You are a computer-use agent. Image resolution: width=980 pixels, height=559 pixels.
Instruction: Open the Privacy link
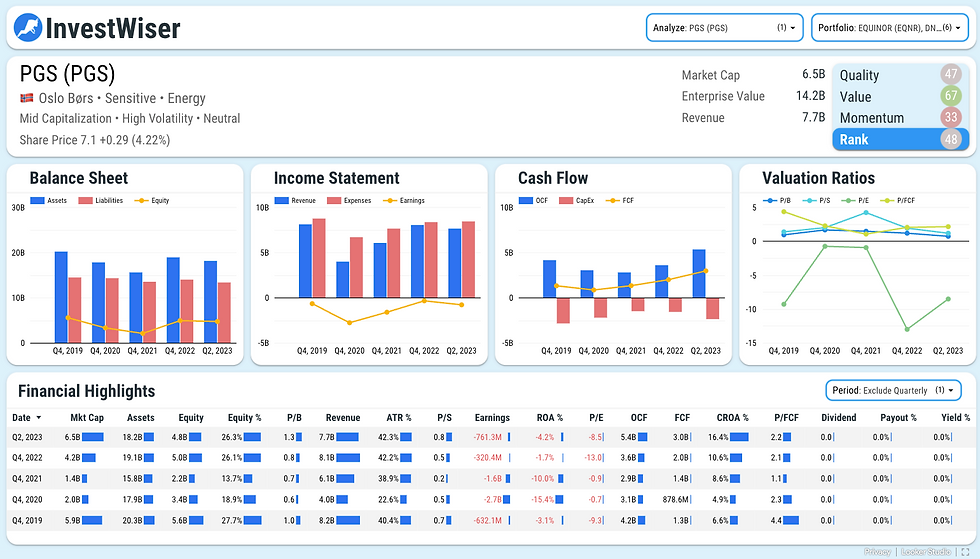pyautogui.click(x=878, y=551)
